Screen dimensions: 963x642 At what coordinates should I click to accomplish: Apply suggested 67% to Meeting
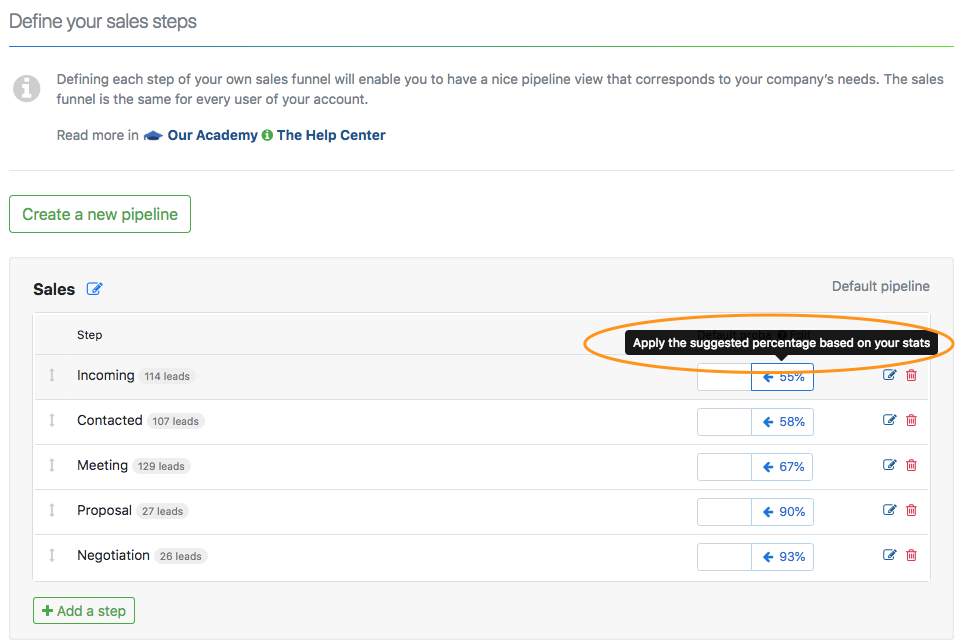click(783, 467)
